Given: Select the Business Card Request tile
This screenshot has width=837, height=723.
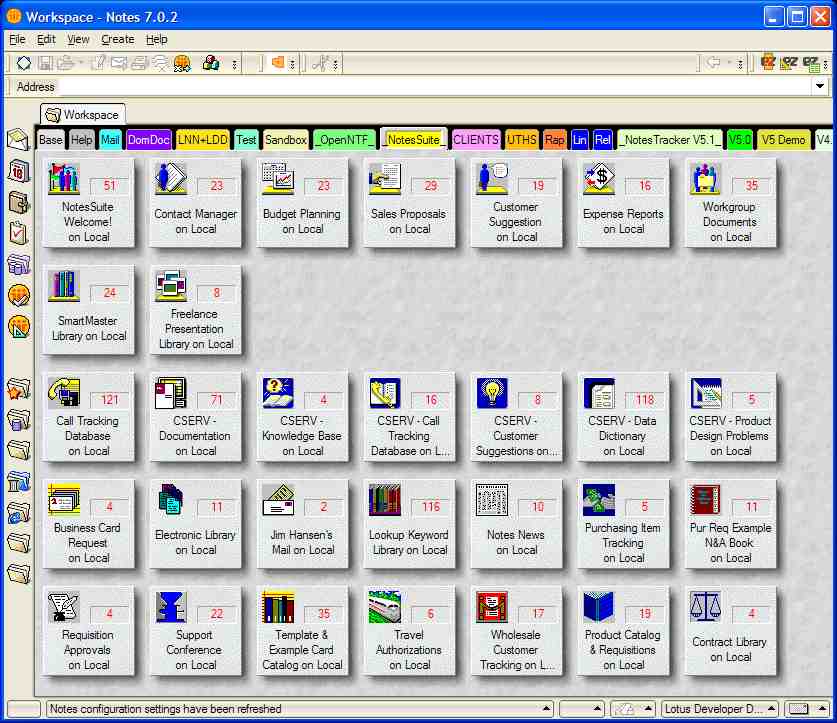Looking at the screenshot, I should [x=88, y=524].
